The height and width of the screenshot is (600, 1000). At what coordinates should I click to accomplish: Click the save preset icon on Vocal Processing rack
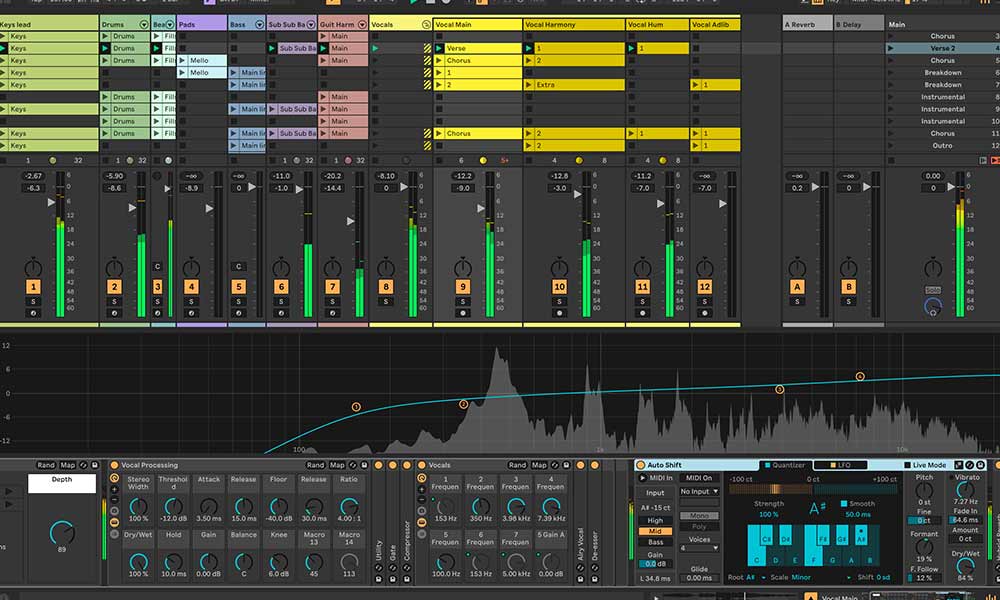362,463
